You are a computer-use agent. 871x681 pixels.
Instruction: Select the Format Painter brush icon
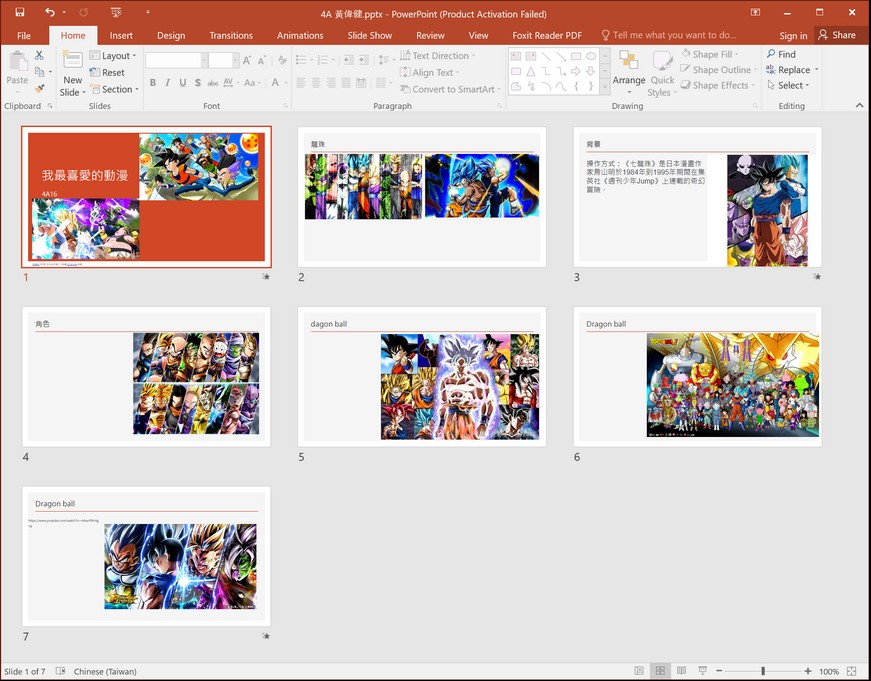[x=39, y=88]
